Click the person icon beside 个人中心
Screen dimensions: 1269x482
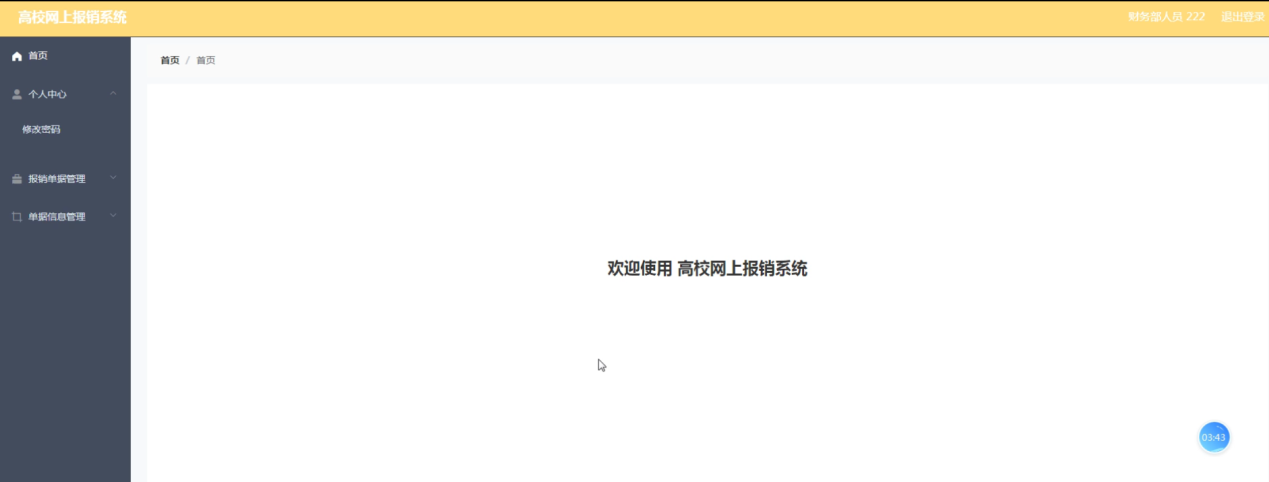(x=16, y=94)
